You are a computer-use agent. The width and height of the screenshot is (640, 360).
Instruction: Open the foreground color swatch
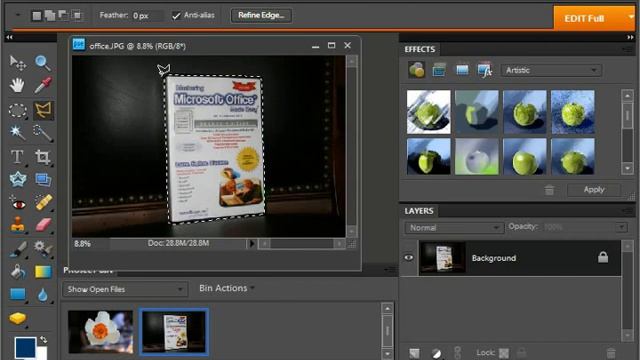(25, 348)
